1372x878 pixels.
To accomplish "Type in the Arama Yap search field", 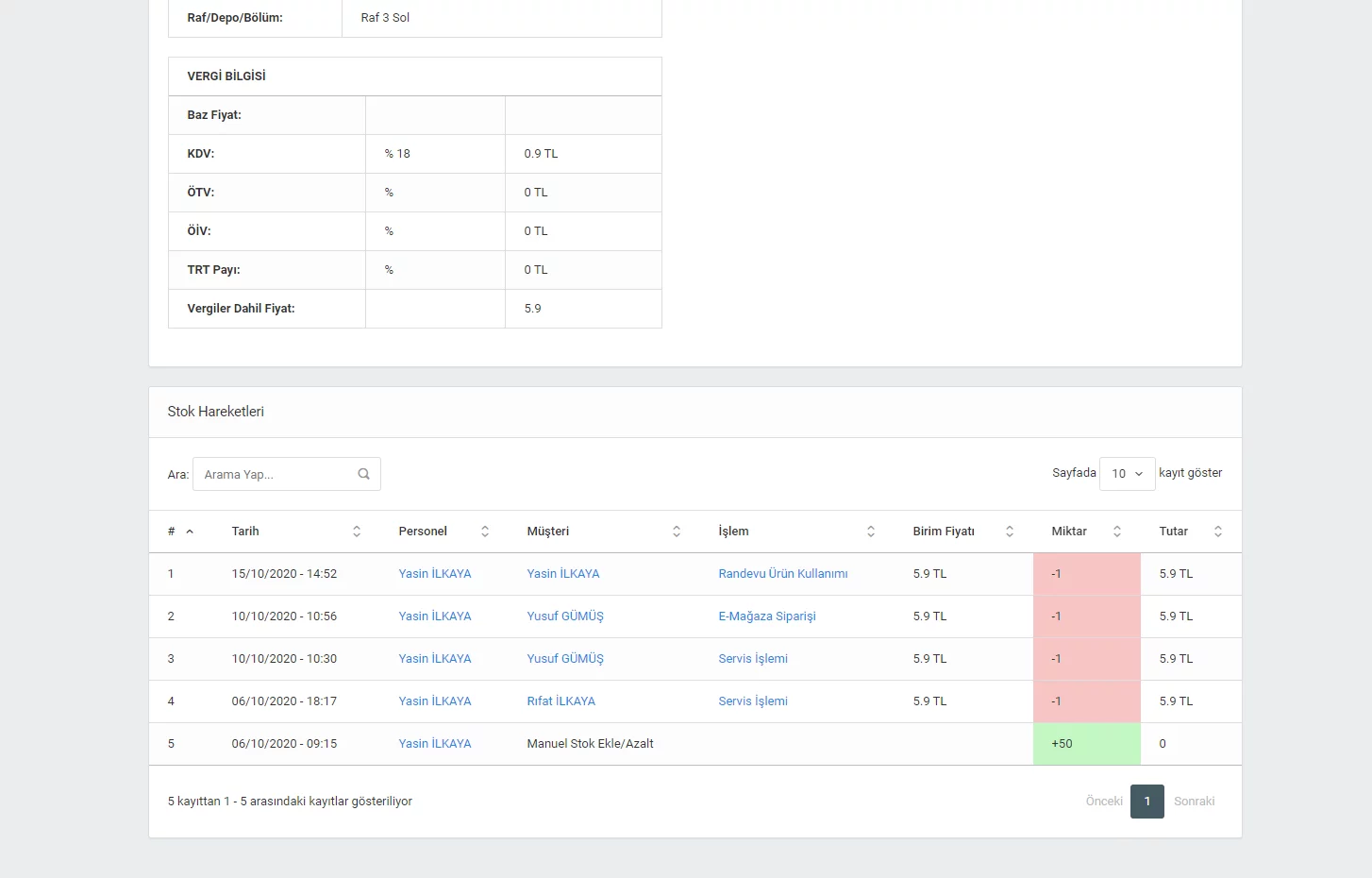I will [x=276, y=474].
